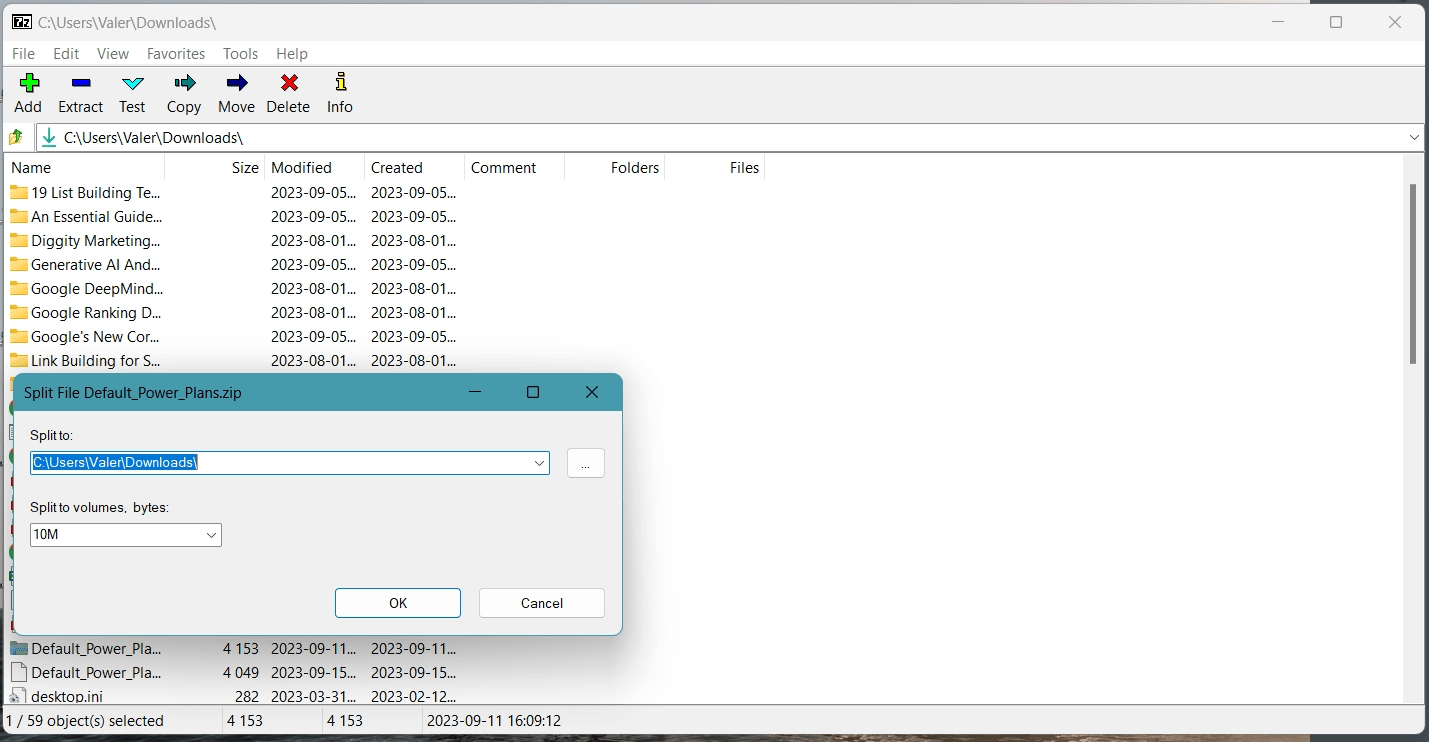Open the Favorites menu
This screenshot has width=1429, height=742.
[176, 54]
